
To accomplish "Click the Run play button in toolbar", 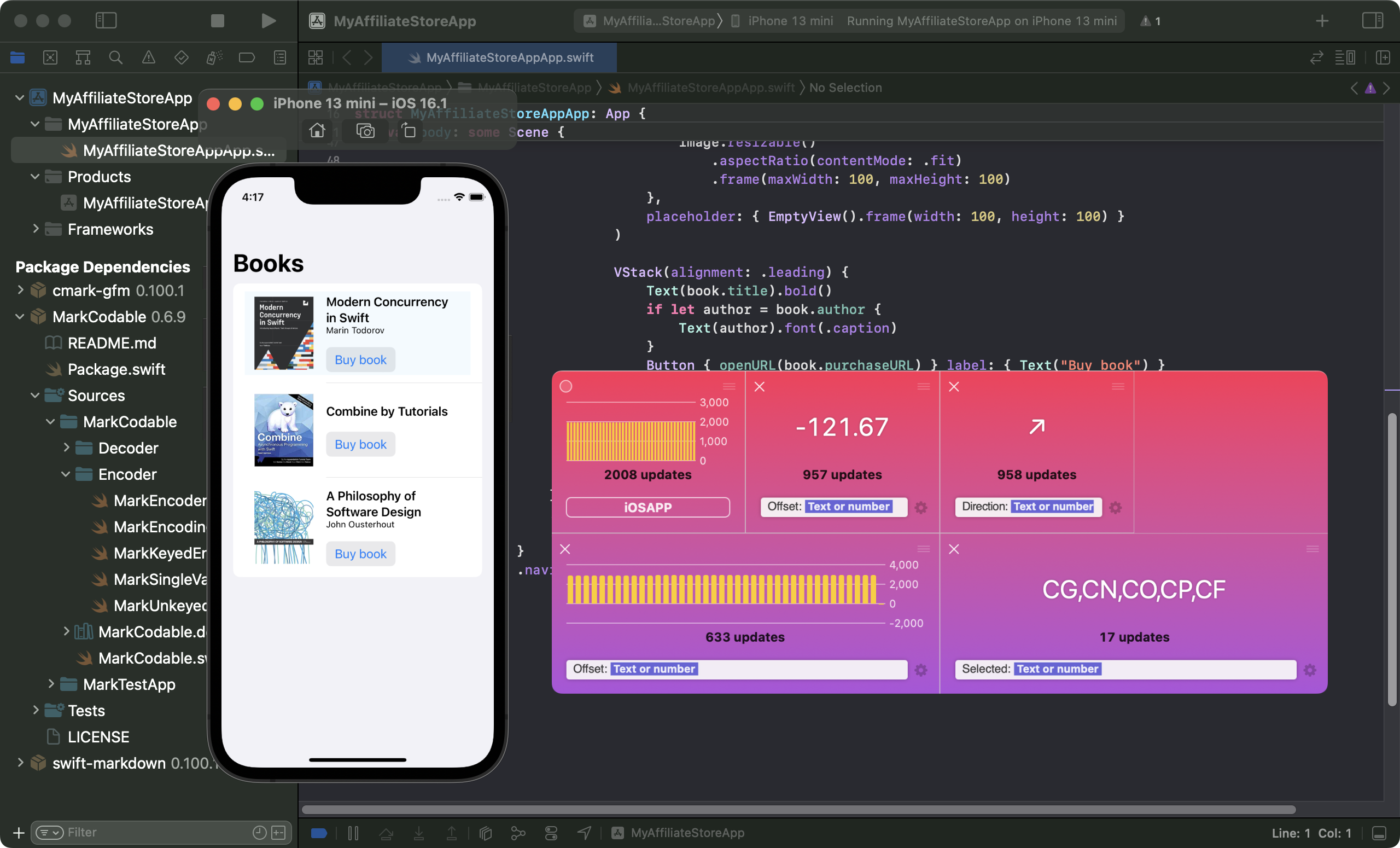I will click(x=268, y=21).
